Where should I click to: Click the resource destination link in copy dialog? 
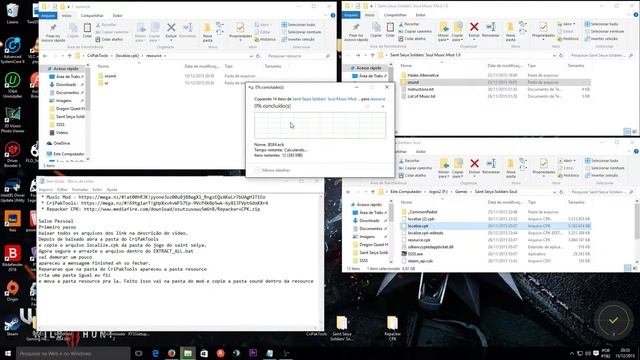[378, 99]
